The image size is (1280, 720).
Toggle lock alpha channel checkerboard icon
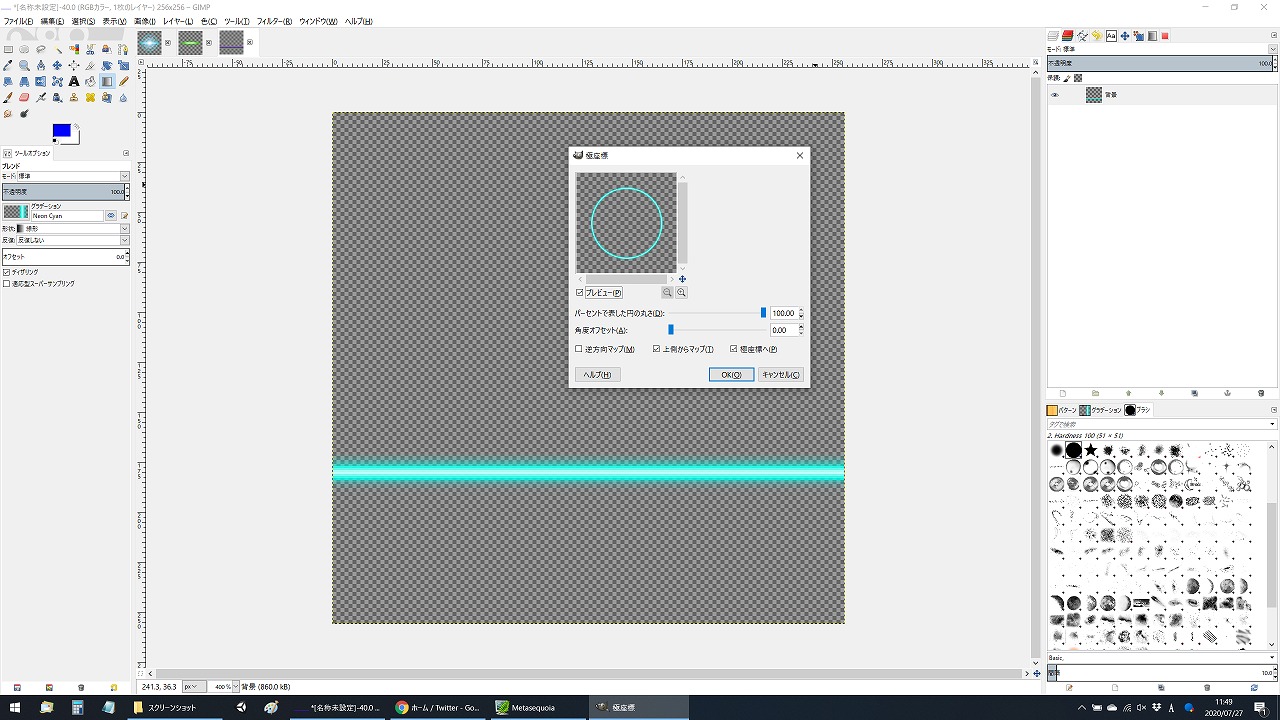pos(1078,77)
